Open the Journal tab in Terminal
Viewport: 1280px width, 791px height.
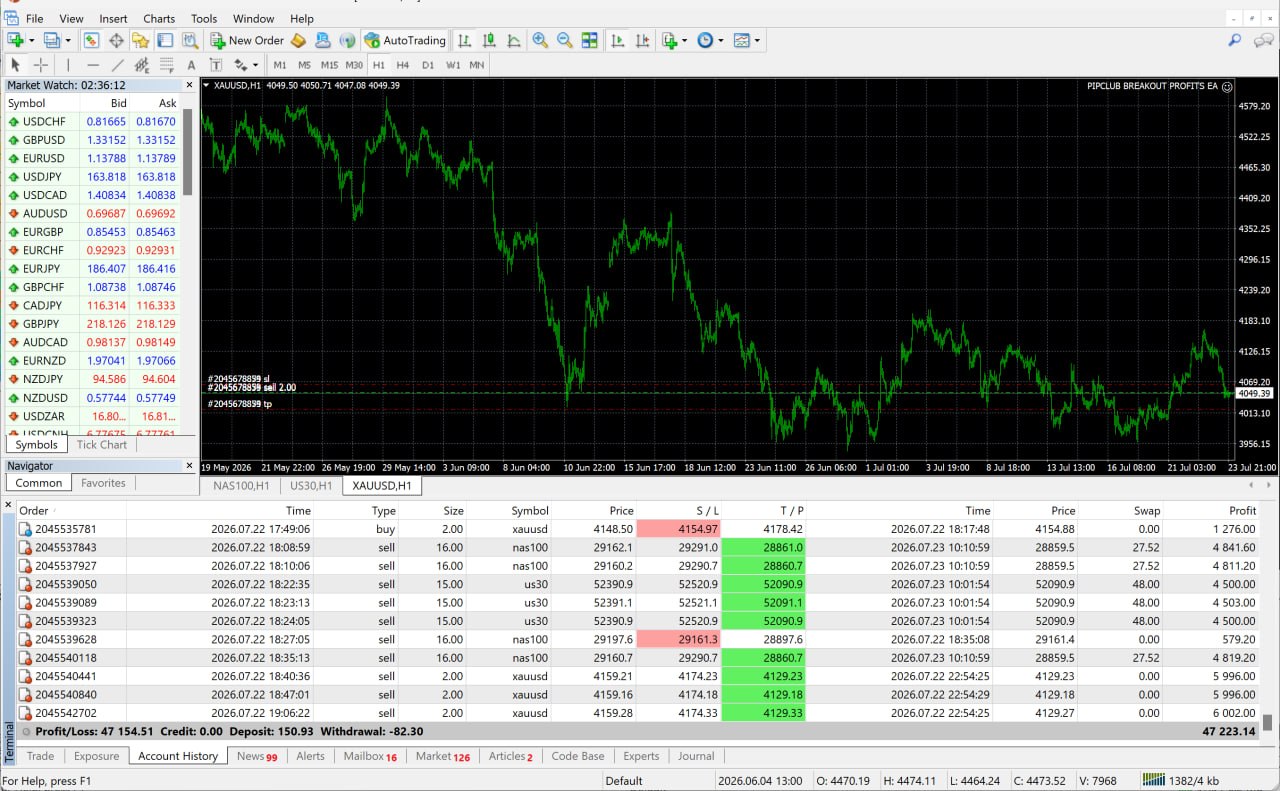click(x=696, y=756)
